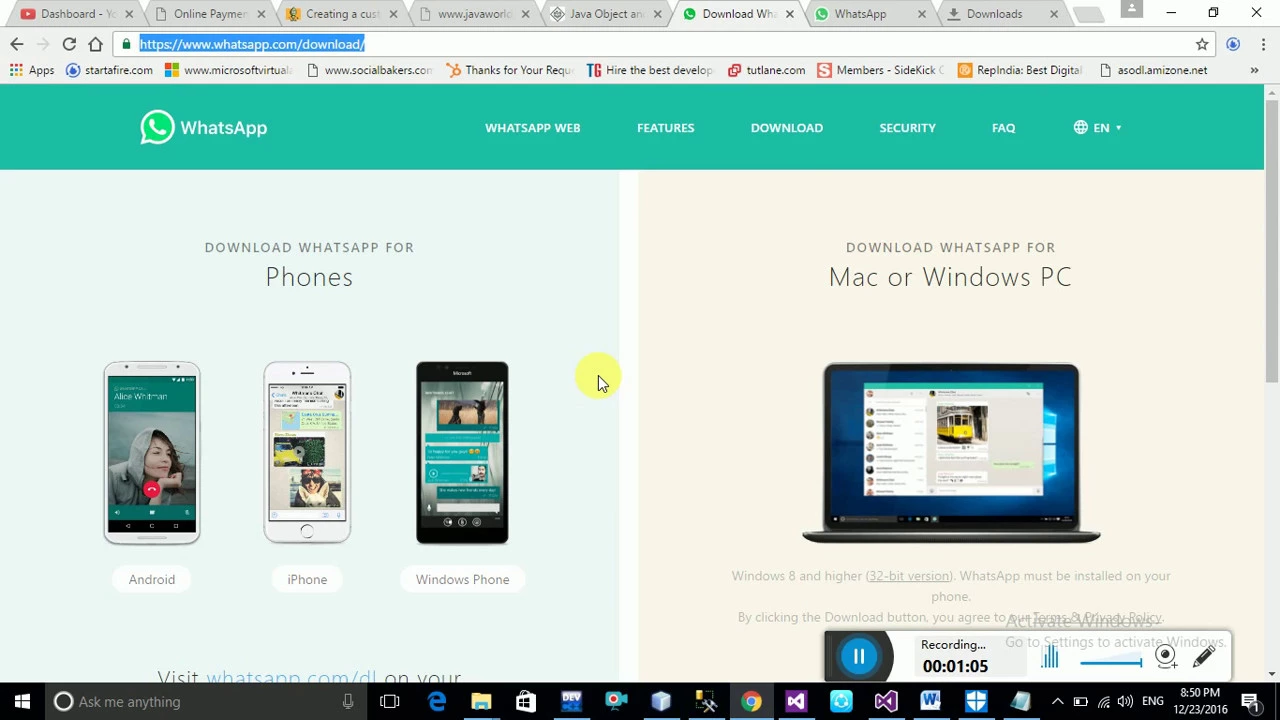The image size is (1280, 720).
Task: Open the startafire.com bookmark
Action: pyautogui.click(x=108, y=70)
